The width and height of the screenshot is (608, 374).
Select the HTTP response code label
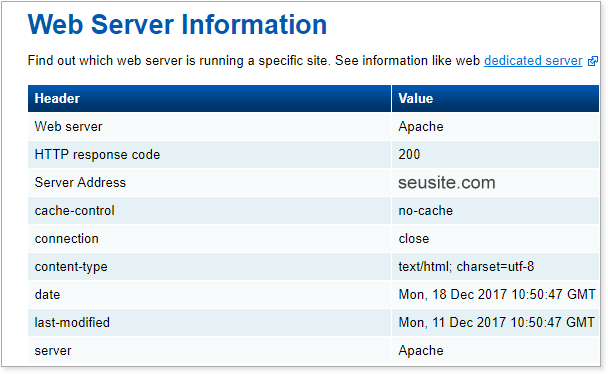pyautogui.click(x=97, y=155)
